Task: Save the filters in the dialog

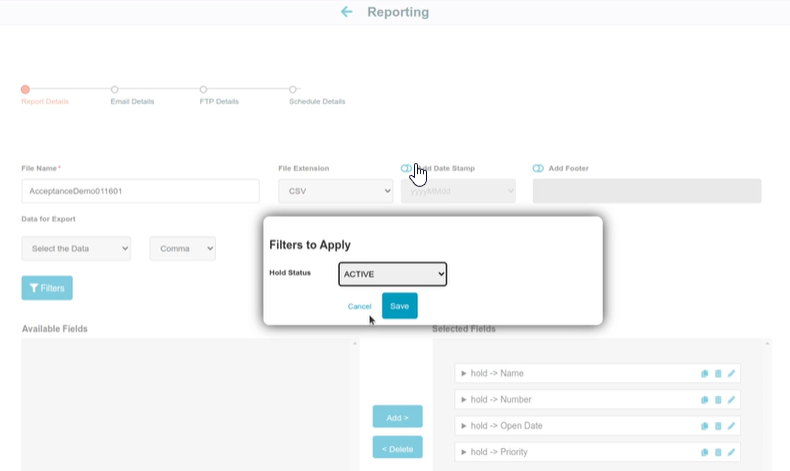Action: 400,306
